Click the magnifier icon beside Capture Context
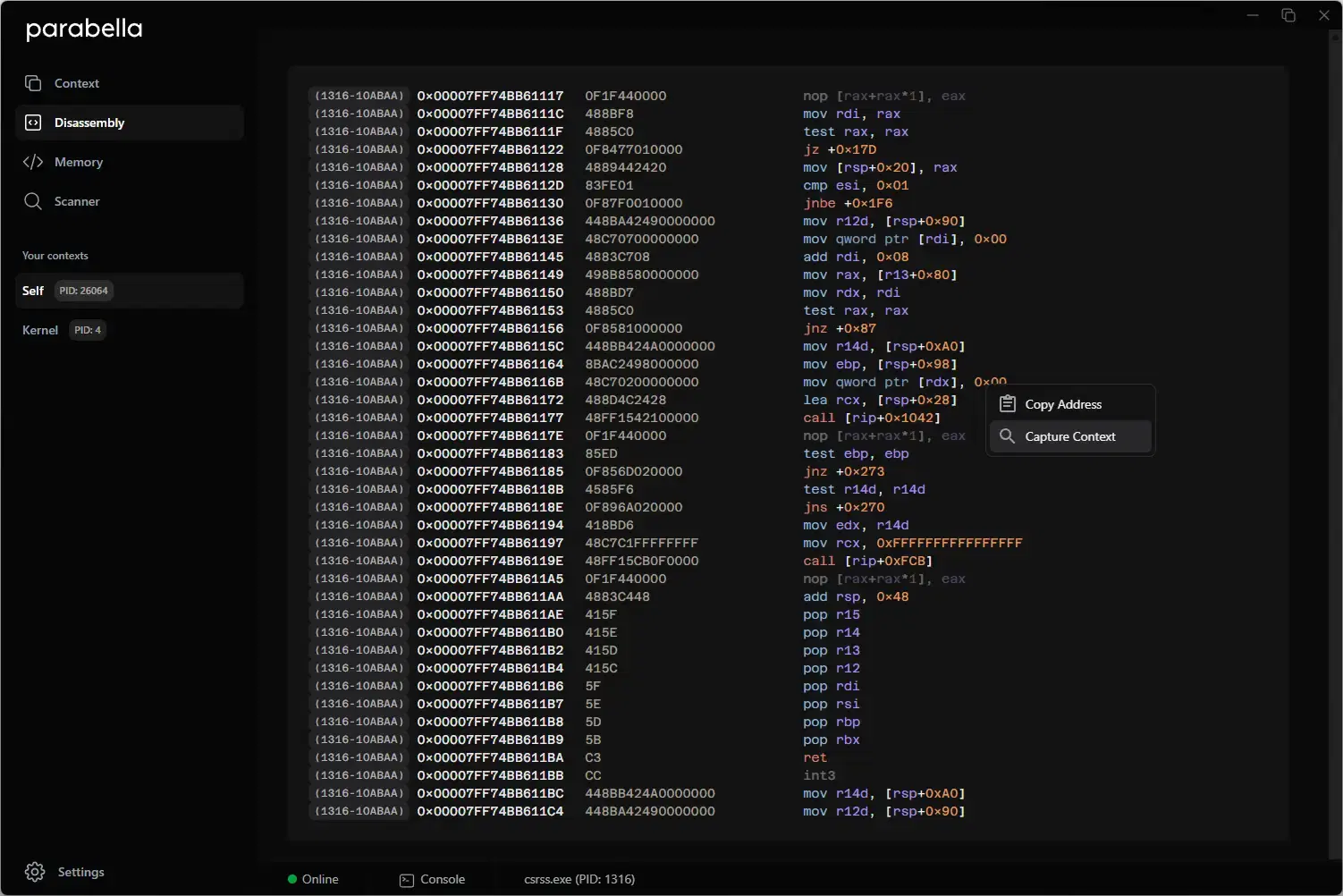This screenshot has width=1343, height=896. (x=1008, y=436)
